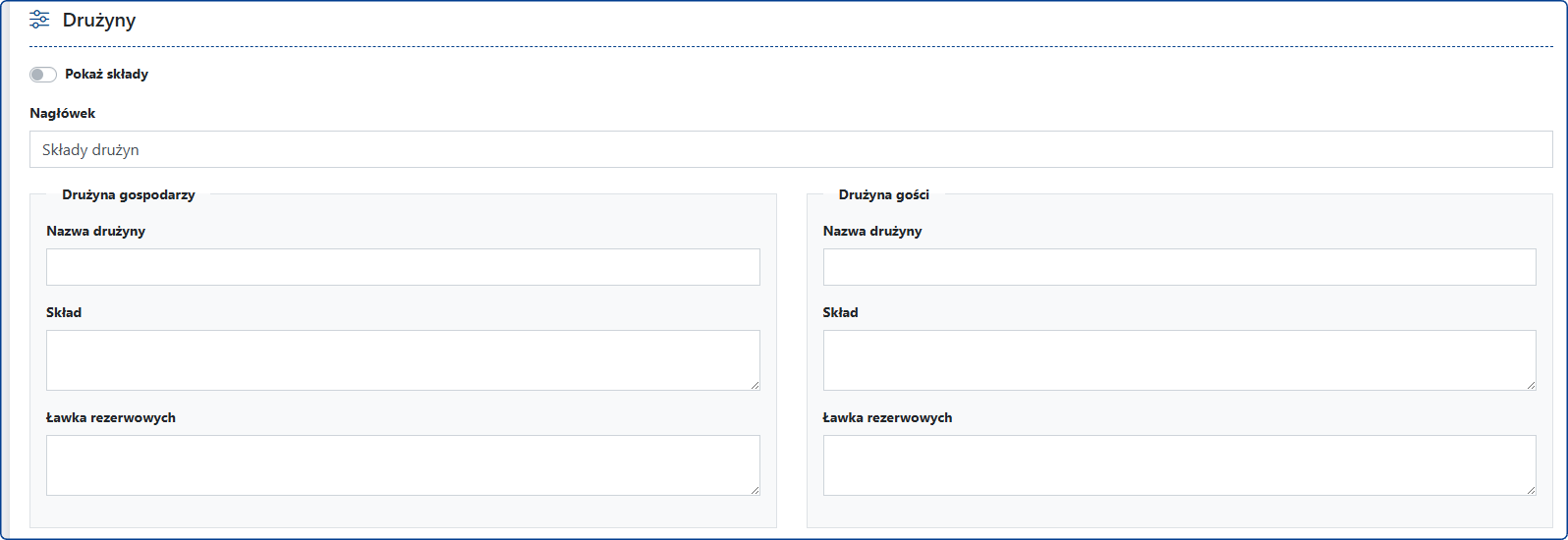Toggle the Pokaż składy switch
This screenshot has width=1568, height=540.
pyautogui.click(x=43, y=75)
